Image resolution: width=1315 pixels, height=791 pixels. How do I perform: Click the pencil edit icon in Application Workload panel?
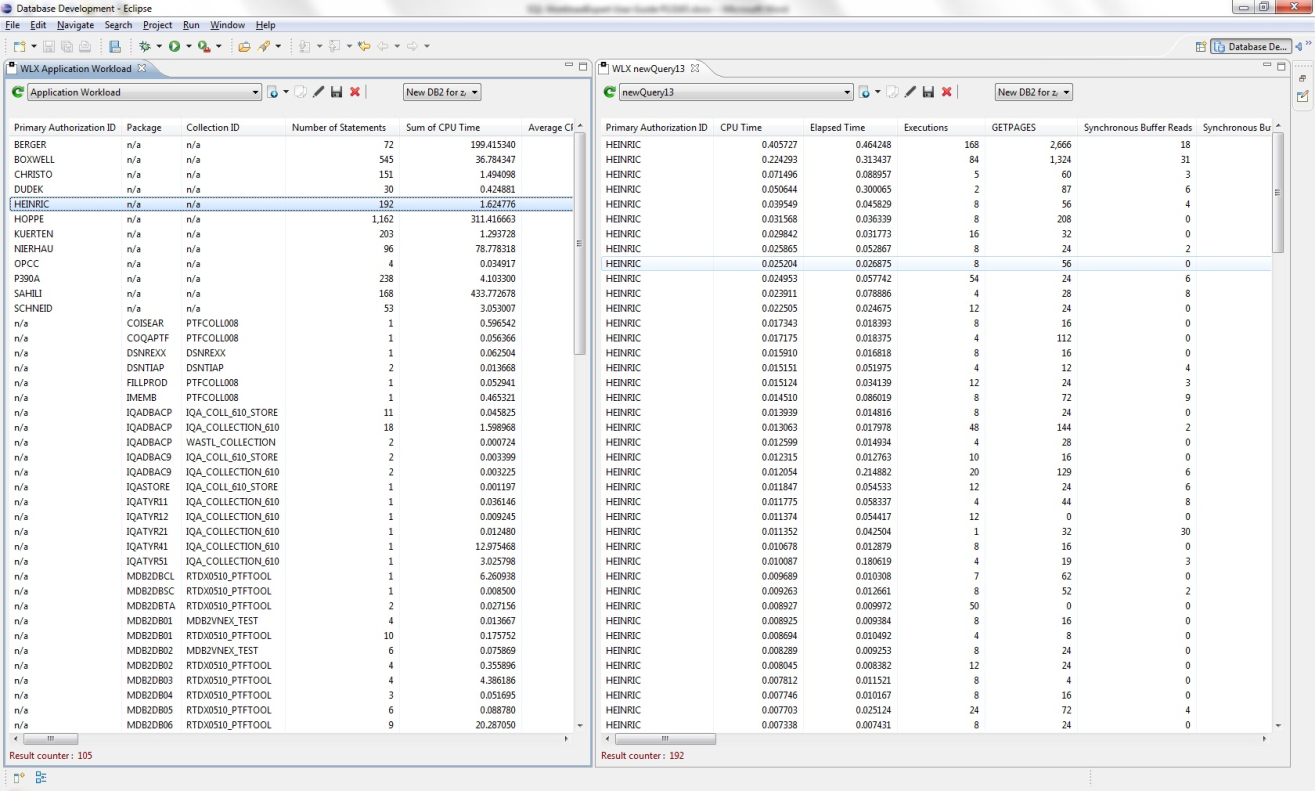point(318,92)
